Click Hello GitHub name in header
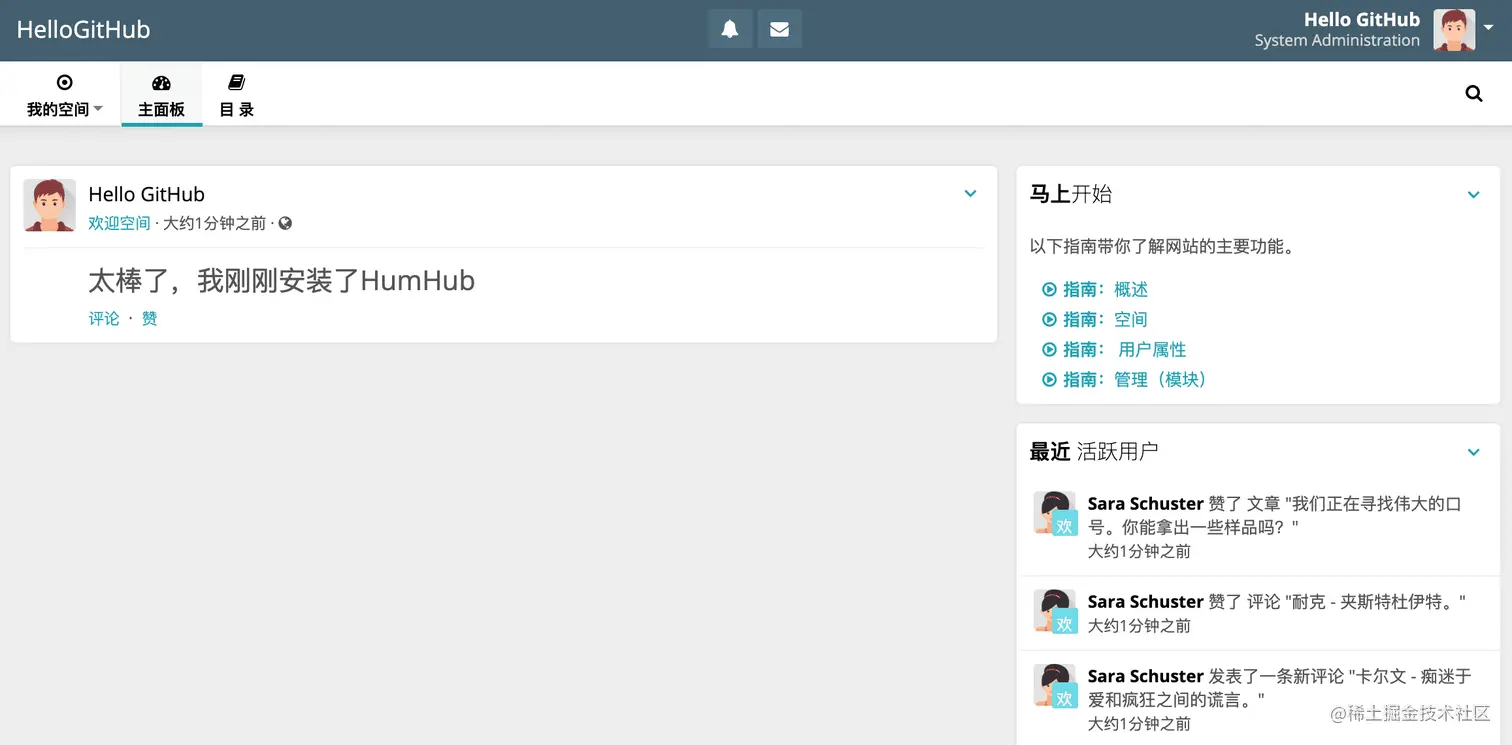Image resolution: width=1512 pixels, height=745 pixels. pyautogui.click(x=1361, y=19)
